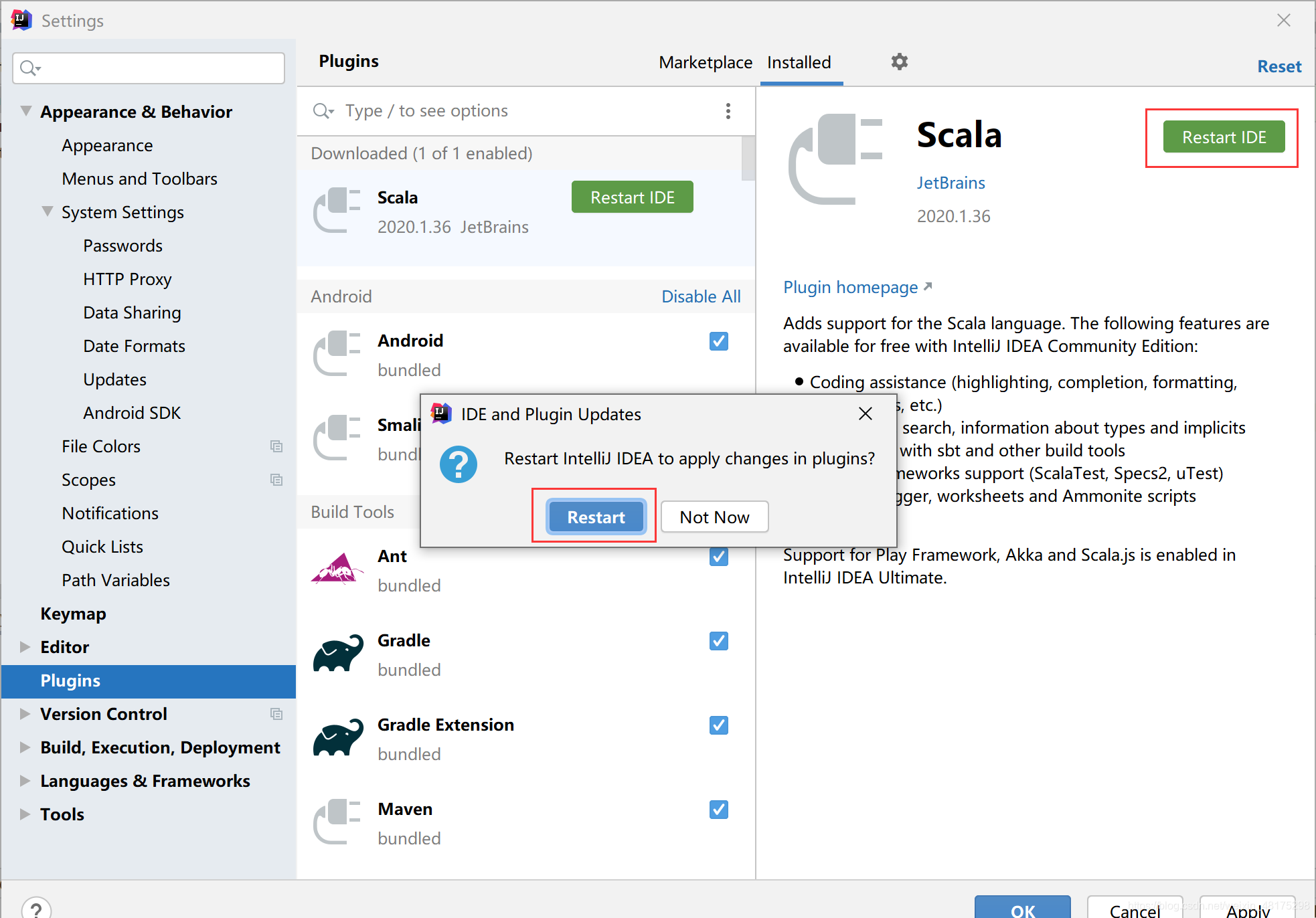Click Restart in the update dialog
The width and height of the screenshot is (1316, 918).
point(596,517)
